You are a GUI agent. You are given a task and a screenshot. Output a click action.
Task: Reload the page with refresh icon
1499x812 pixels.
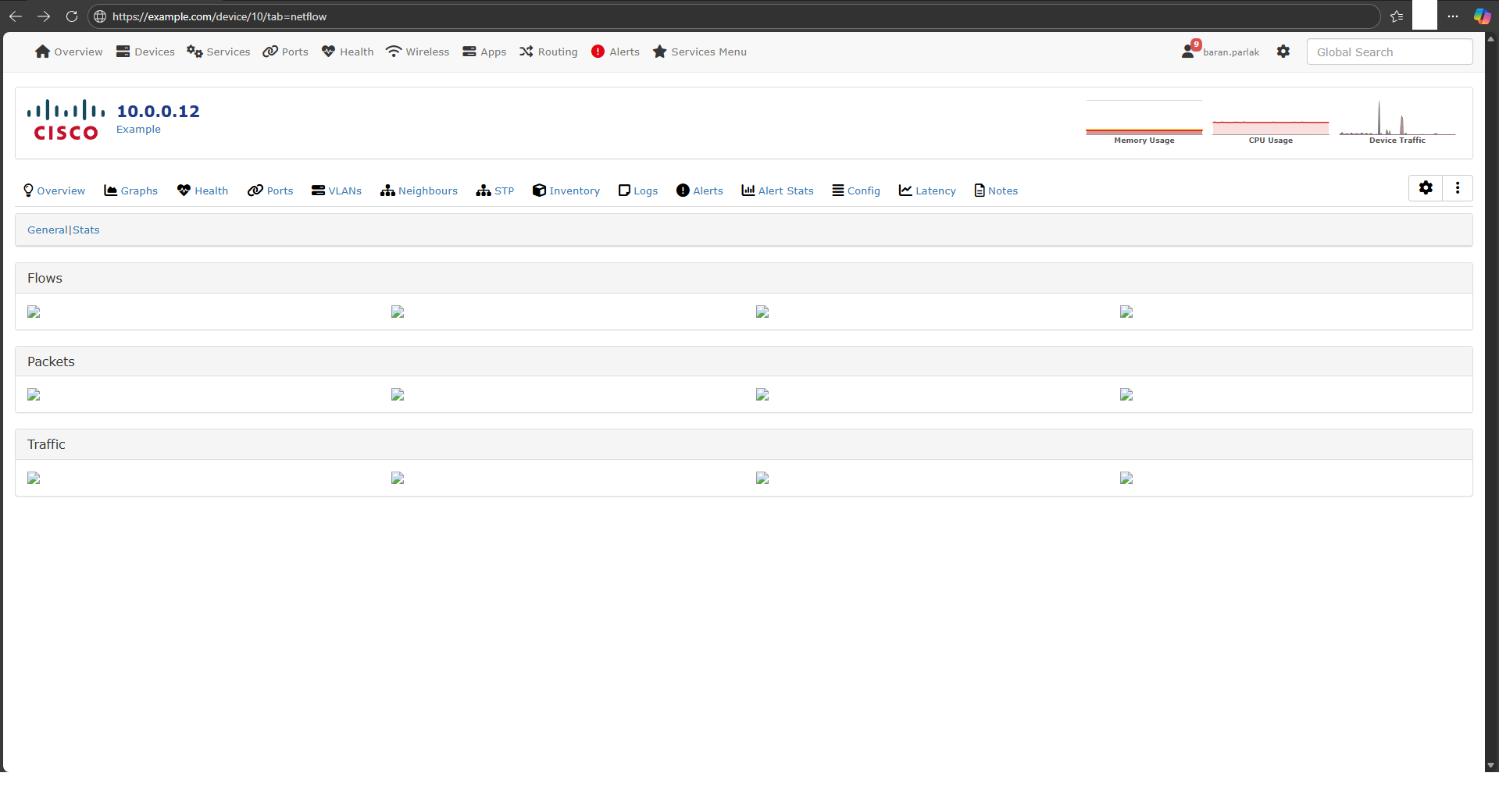point(72,16)
